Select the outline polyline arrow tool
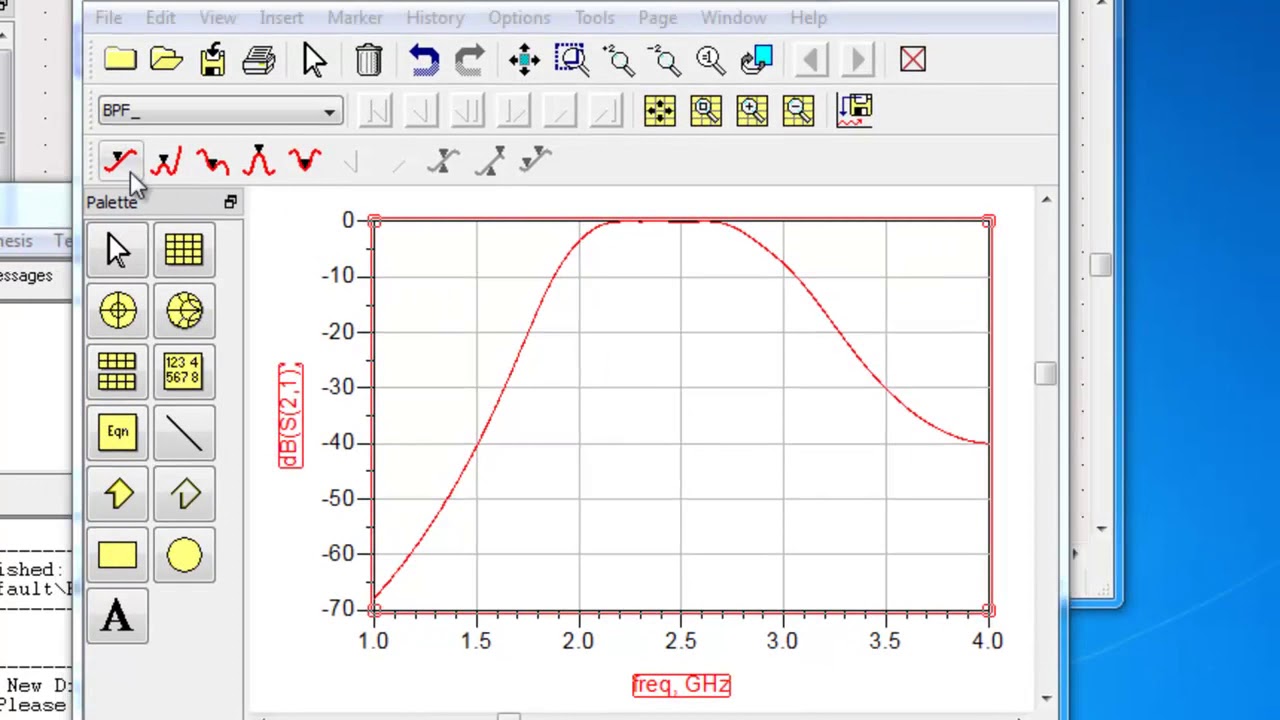 (x=184, y=494)
